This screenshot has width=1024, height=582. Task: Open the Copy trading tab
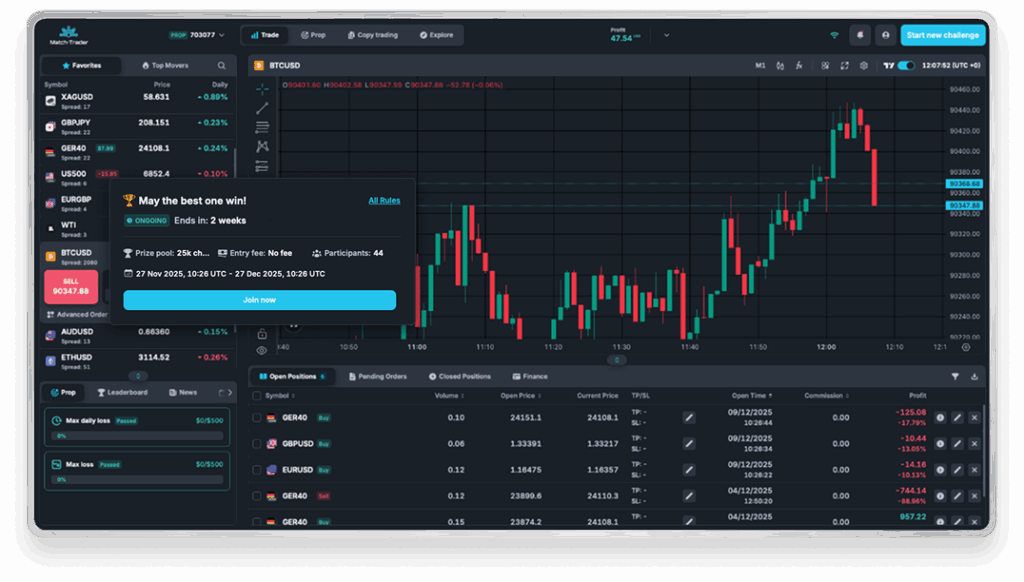click(373, 35)
